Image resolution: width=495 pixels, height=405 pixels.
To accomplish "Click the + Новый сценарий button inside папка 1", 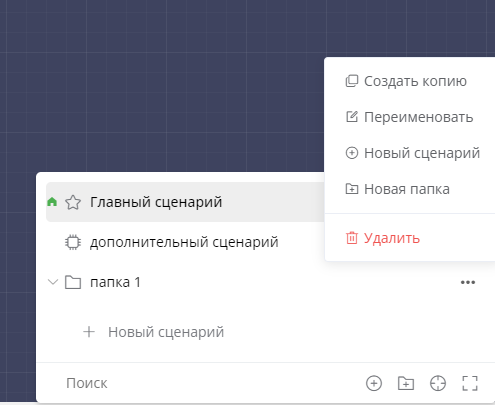I will point(153,332).
